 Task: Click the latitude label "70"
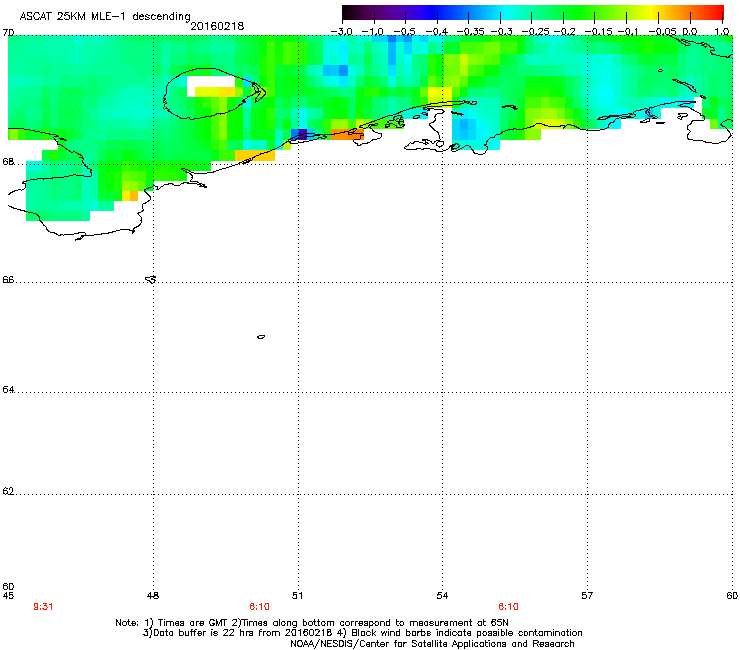click(x=8, y=33)
